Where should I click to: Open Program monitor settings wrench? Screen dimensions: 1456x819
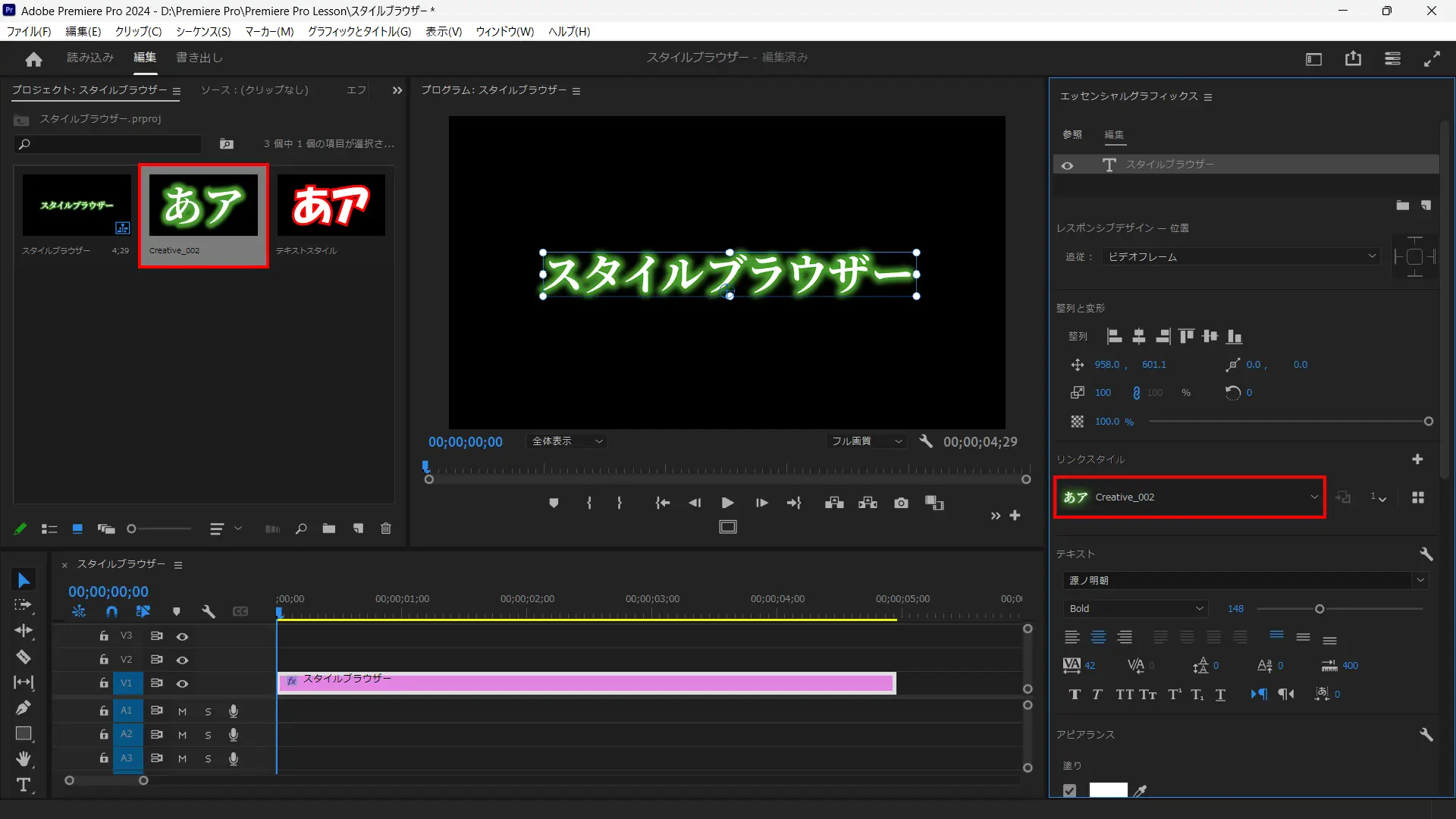[926, 441]
